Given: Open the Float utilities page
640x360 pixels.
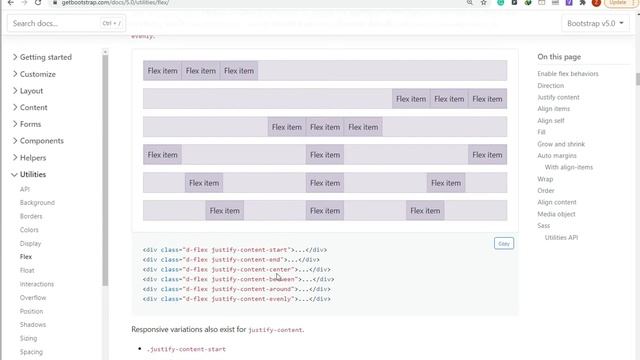Looking at the screenshot, I should [27, 271].
